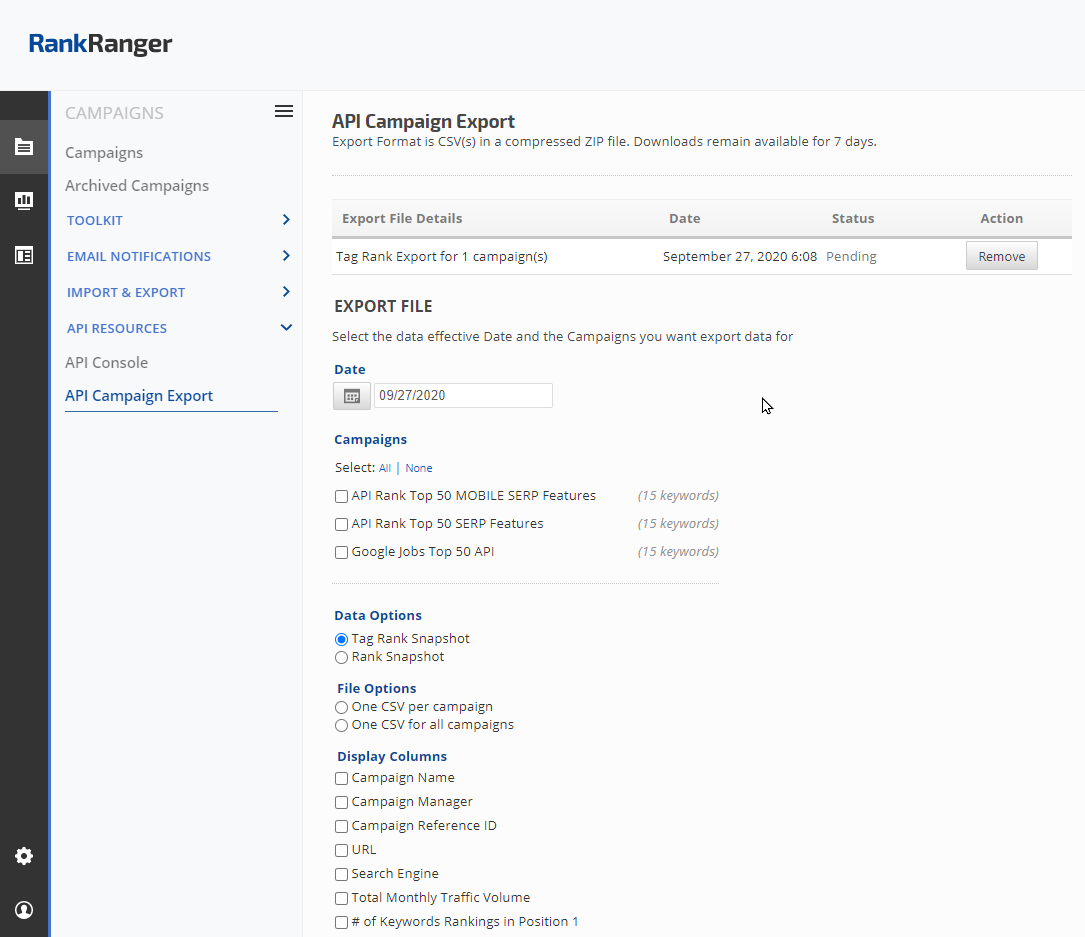This screenshot has width=1085, height=937.
Task: Open user account profile icon
Action: 24,910
